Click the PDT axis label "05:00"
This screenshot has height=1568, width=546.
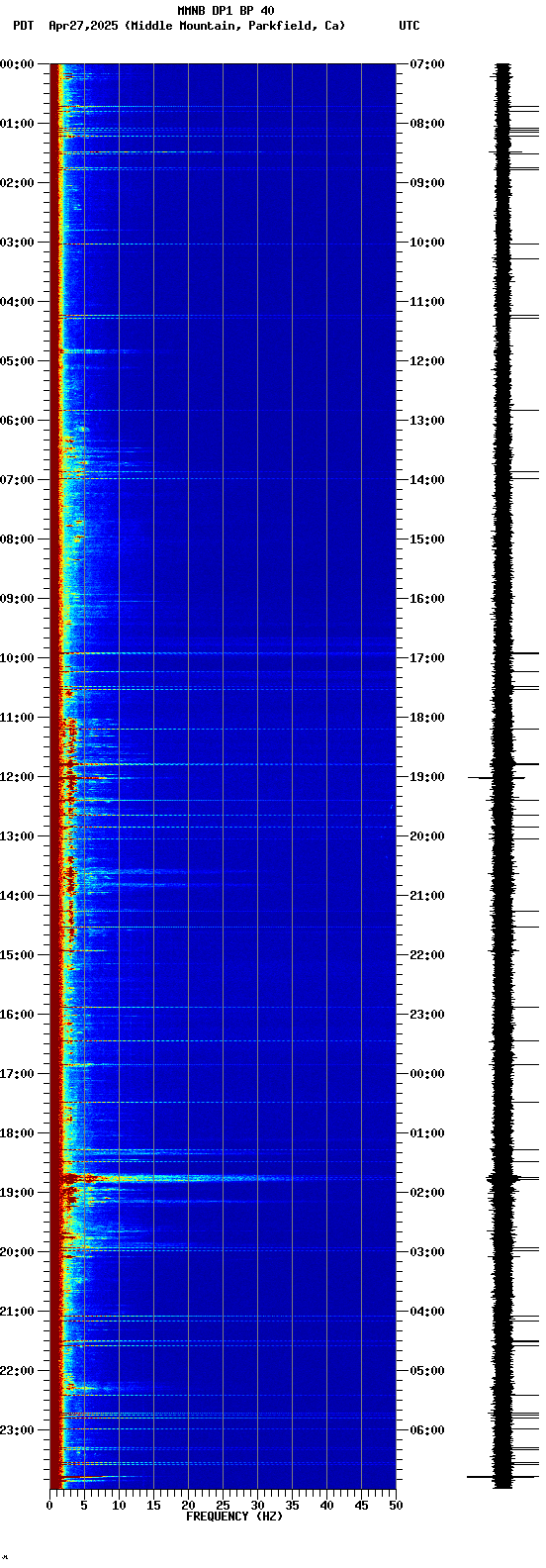pos(17,361)
